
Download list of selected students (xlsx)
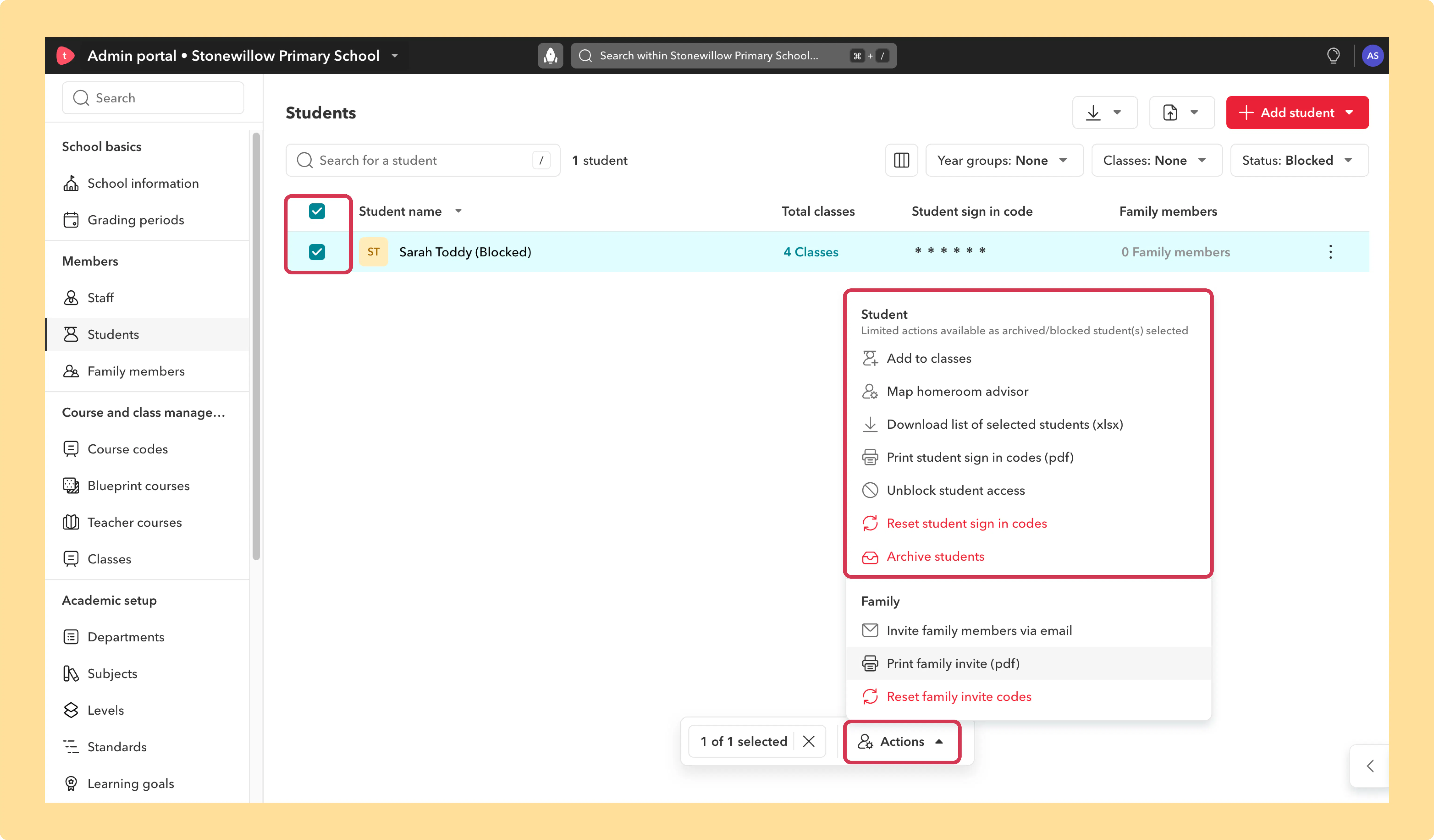click(1028, 424)
